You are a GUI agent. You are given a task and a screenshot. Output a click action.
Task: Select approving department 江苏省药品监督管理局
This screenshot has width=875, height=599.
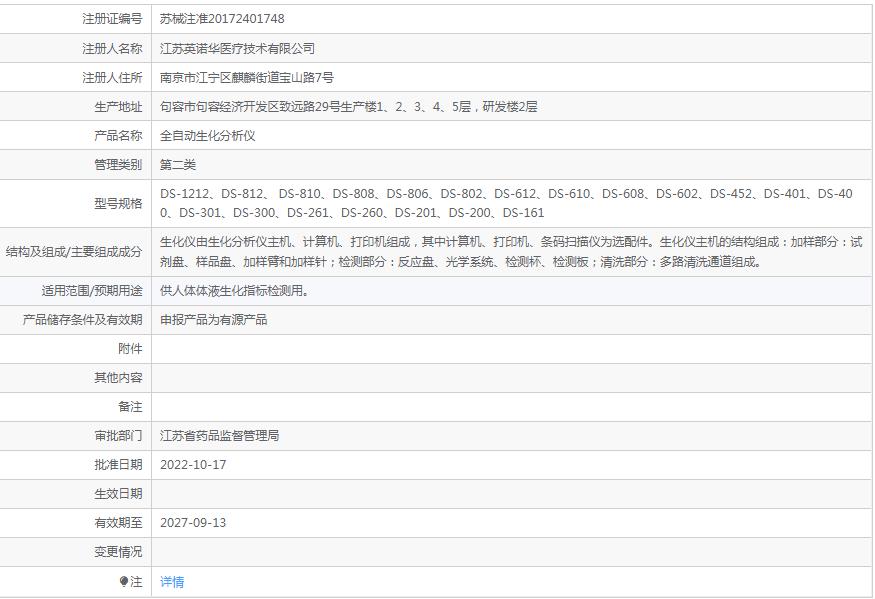pyautogui.click(x=219, y=436)
